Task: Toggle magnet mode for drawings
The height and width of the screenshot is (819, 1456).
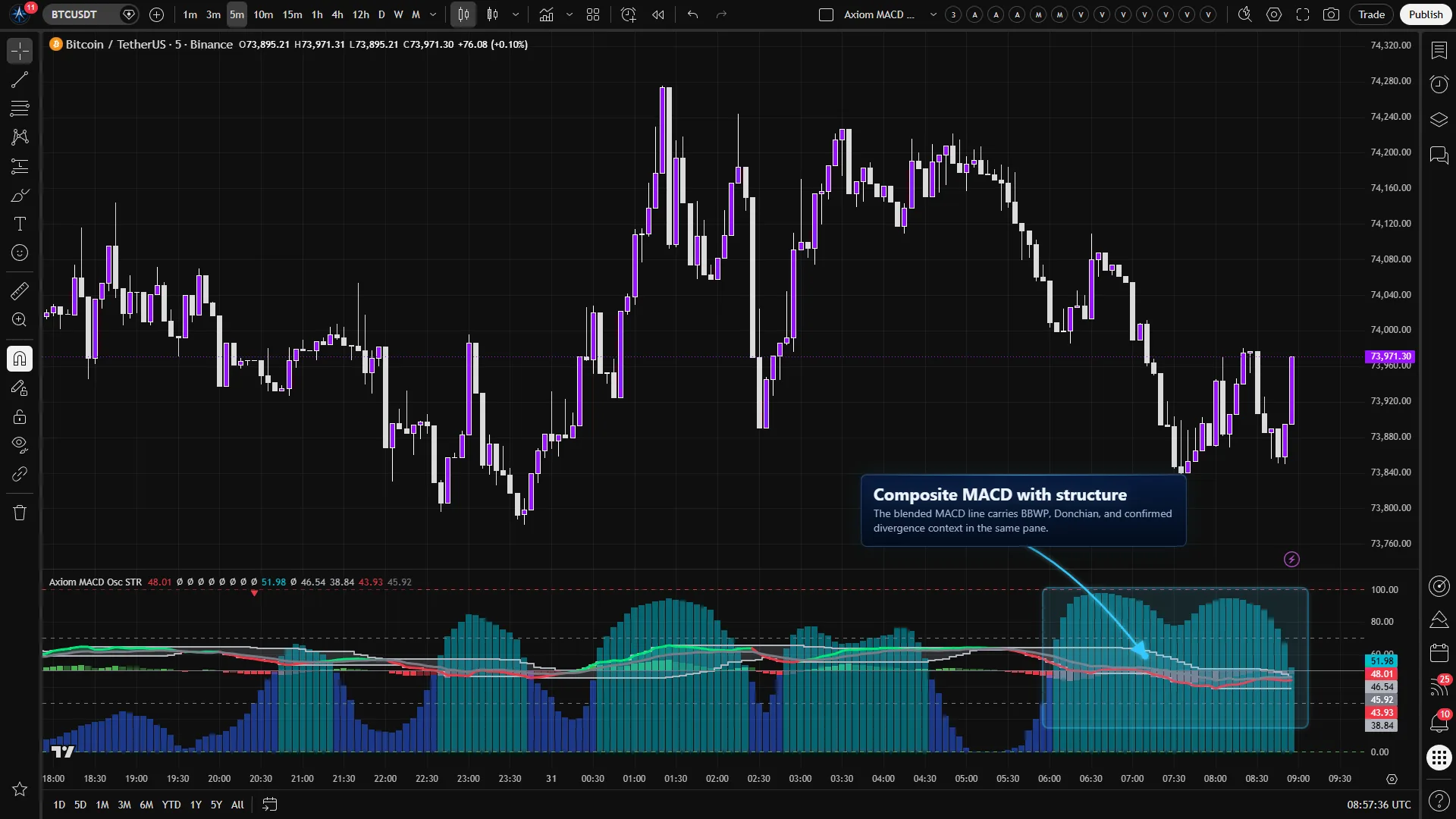Action: coord(20,359)
